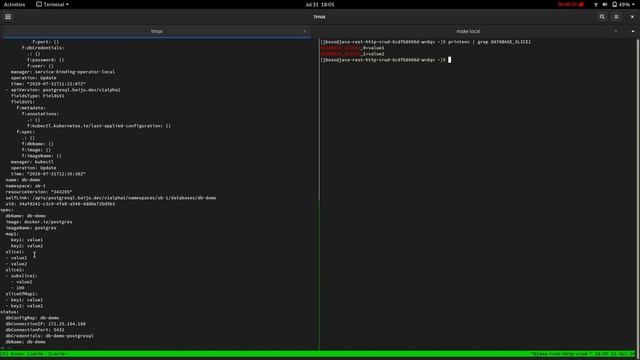
Task: Switch to the tmux tab
Action: (x=156, y=31)
